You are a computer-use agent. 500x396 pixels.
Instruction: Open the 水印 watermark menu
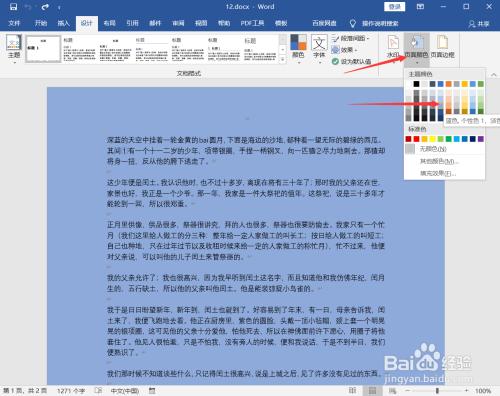point(393,48)
